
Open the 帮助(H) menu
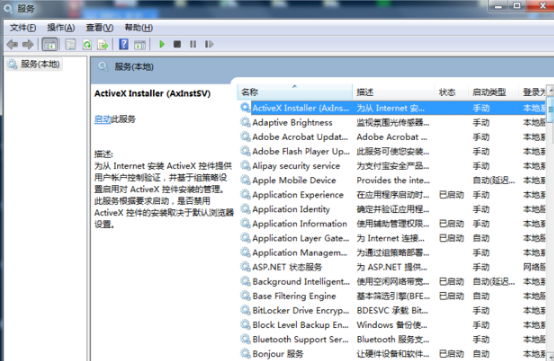[x=138, y=28]
